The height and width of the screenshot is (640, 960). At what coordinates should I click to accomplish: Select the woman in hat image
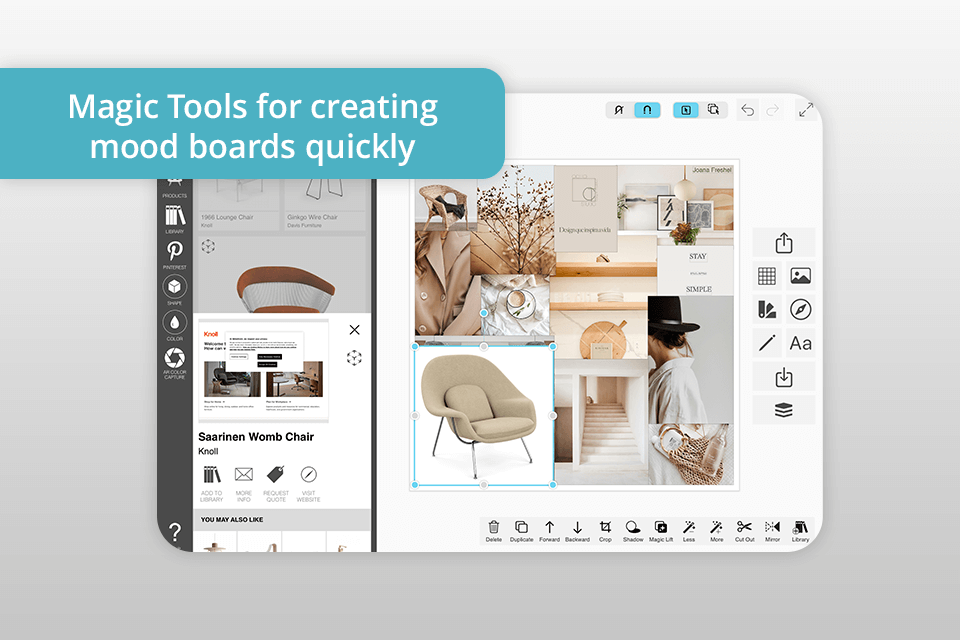[x=691, y=360]
